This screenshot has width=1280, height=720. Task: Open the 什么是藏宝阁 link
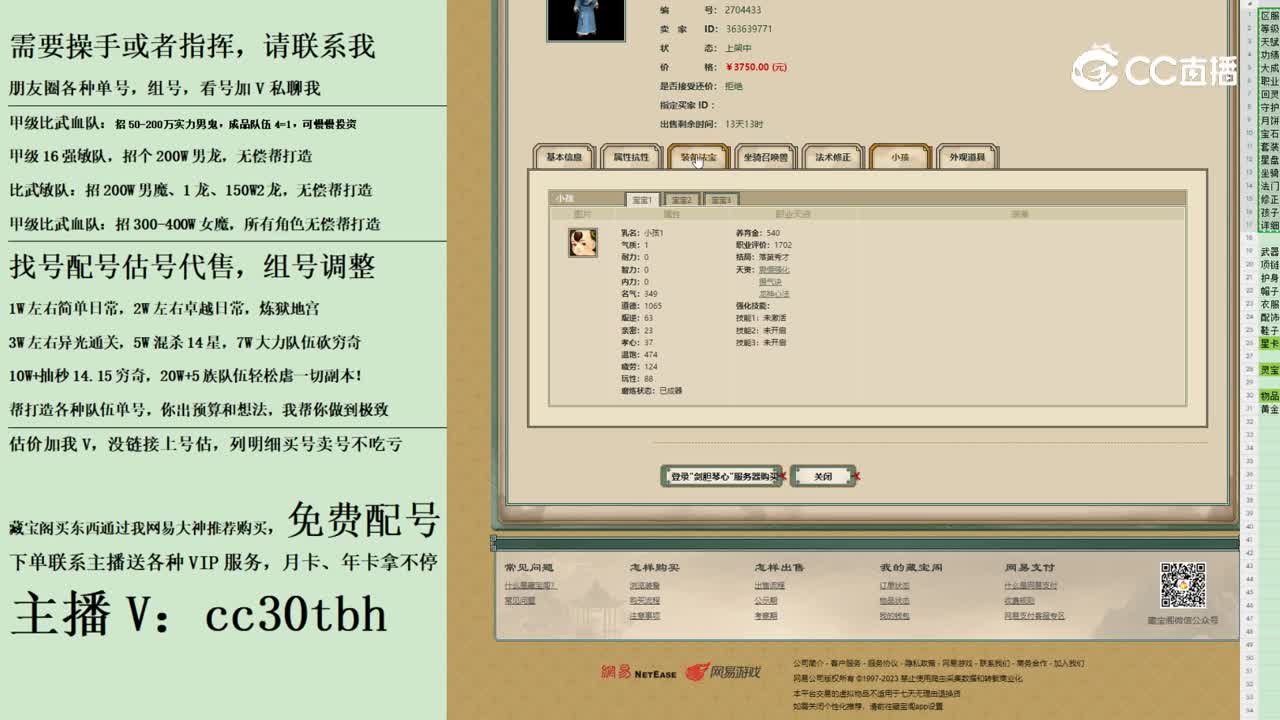pyautogui.click(x=530, y=585)
